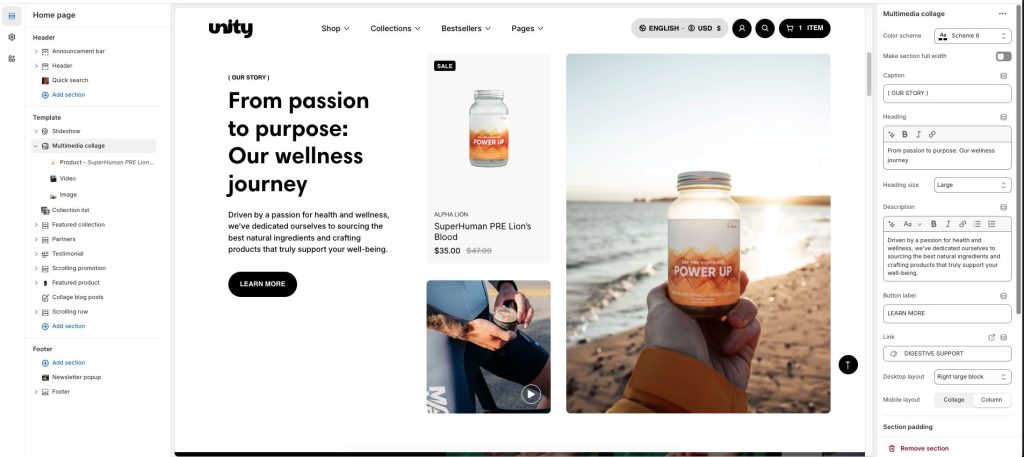The width and height of the screenshot is (1024, 457).
Task: Open the storefront search icon
Action: [765, 28]
